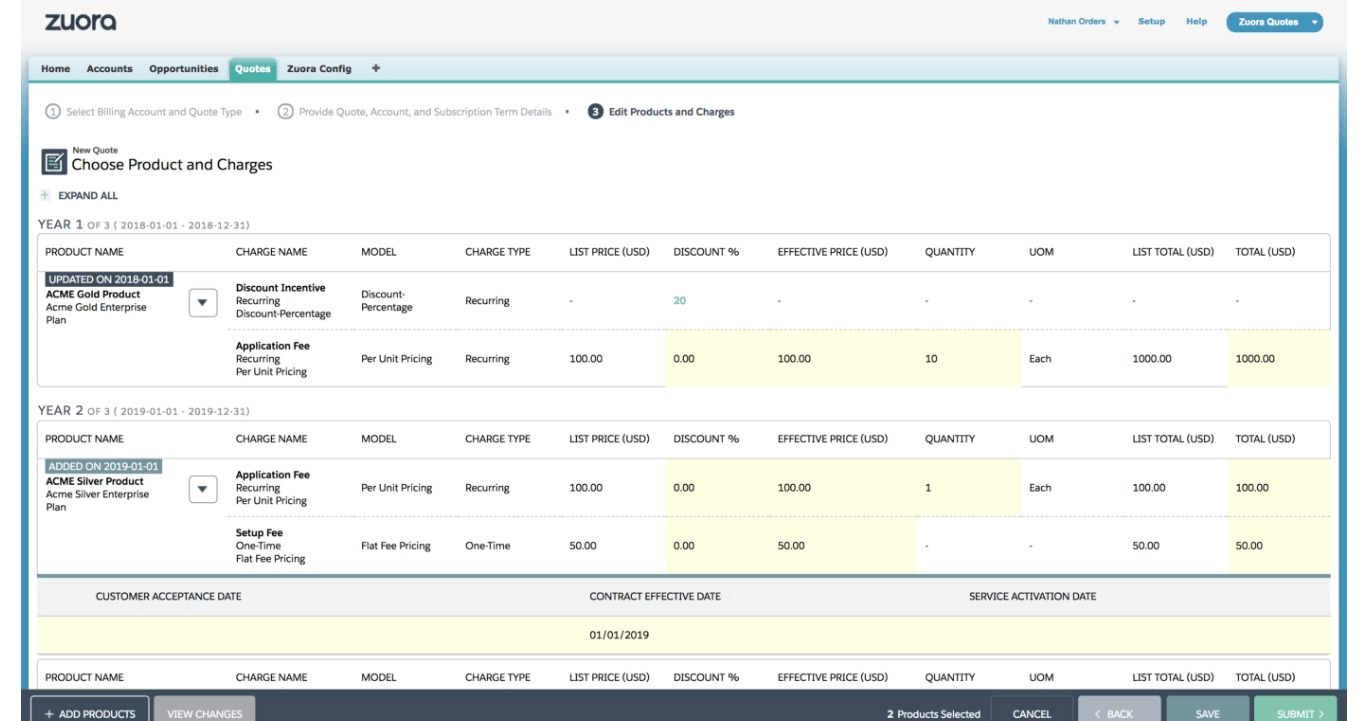Image resolution: width=1369 pixels, height=721 pixels.
Task: Click the Choose Product and Charges edit icon
Action: tap(52, 160)
